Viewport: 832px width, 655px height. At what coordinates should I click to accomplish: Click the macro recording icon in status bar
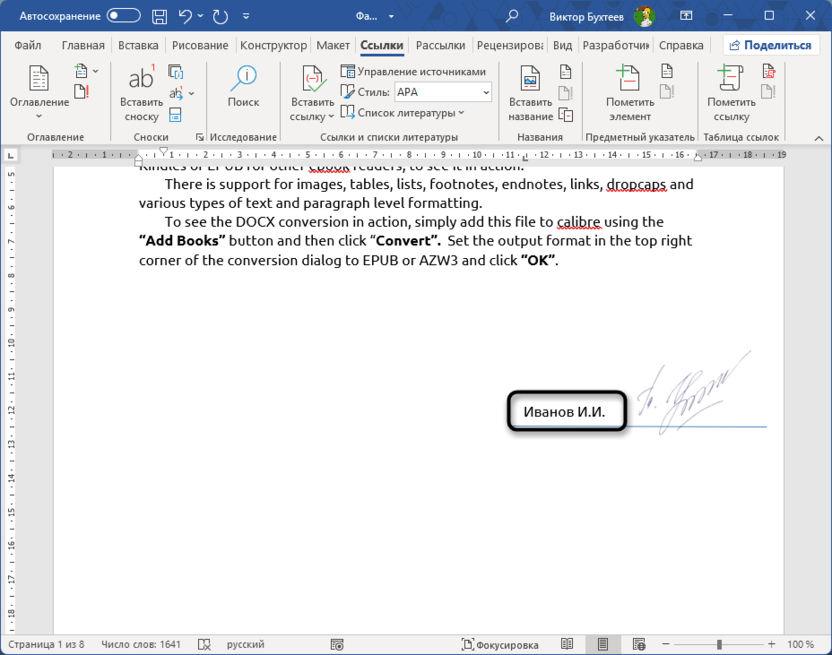point(337,645)
